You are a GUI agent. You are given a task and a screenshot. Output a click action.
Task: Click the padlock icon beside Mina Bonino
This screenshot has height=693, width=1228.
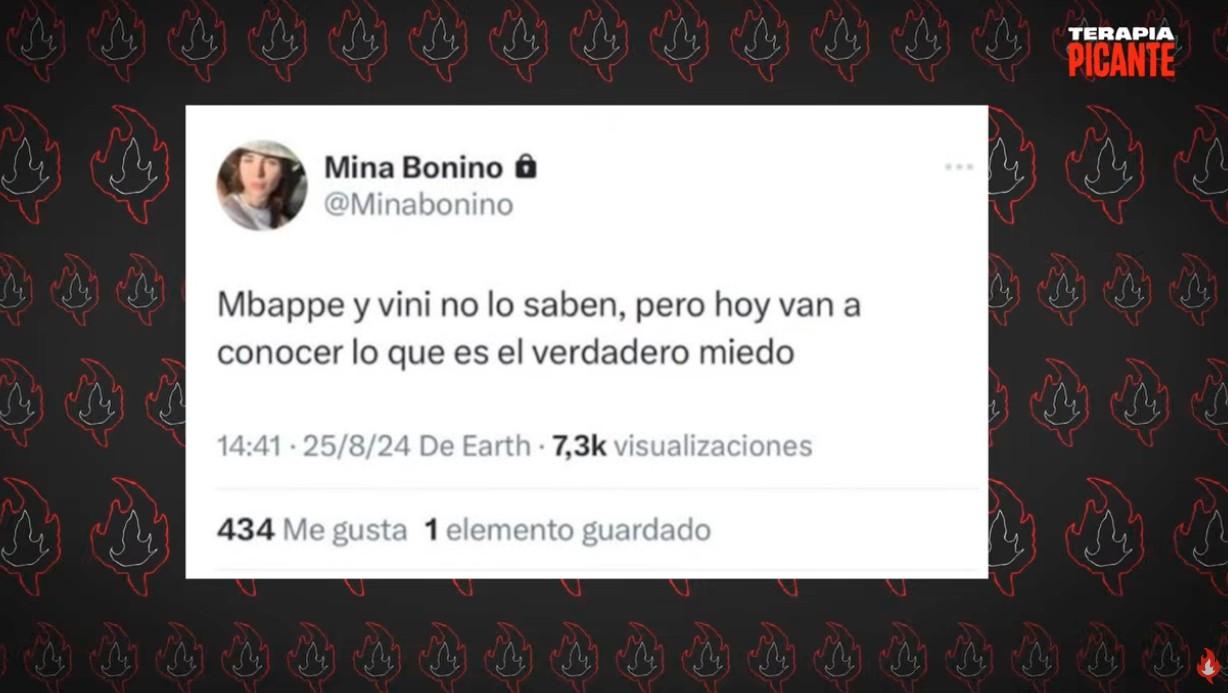pyautogui.click(x=525, y=167)
